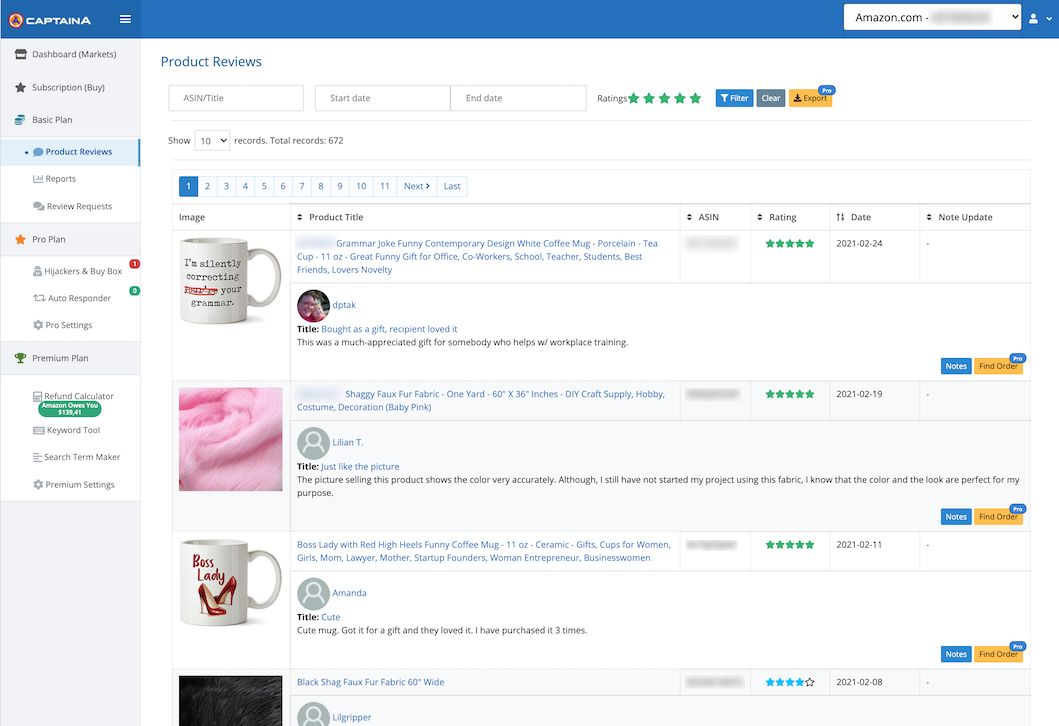Toggle the hamburger sidebar menu
Screen dimensions: 1059x726
(x=125, y=19)
